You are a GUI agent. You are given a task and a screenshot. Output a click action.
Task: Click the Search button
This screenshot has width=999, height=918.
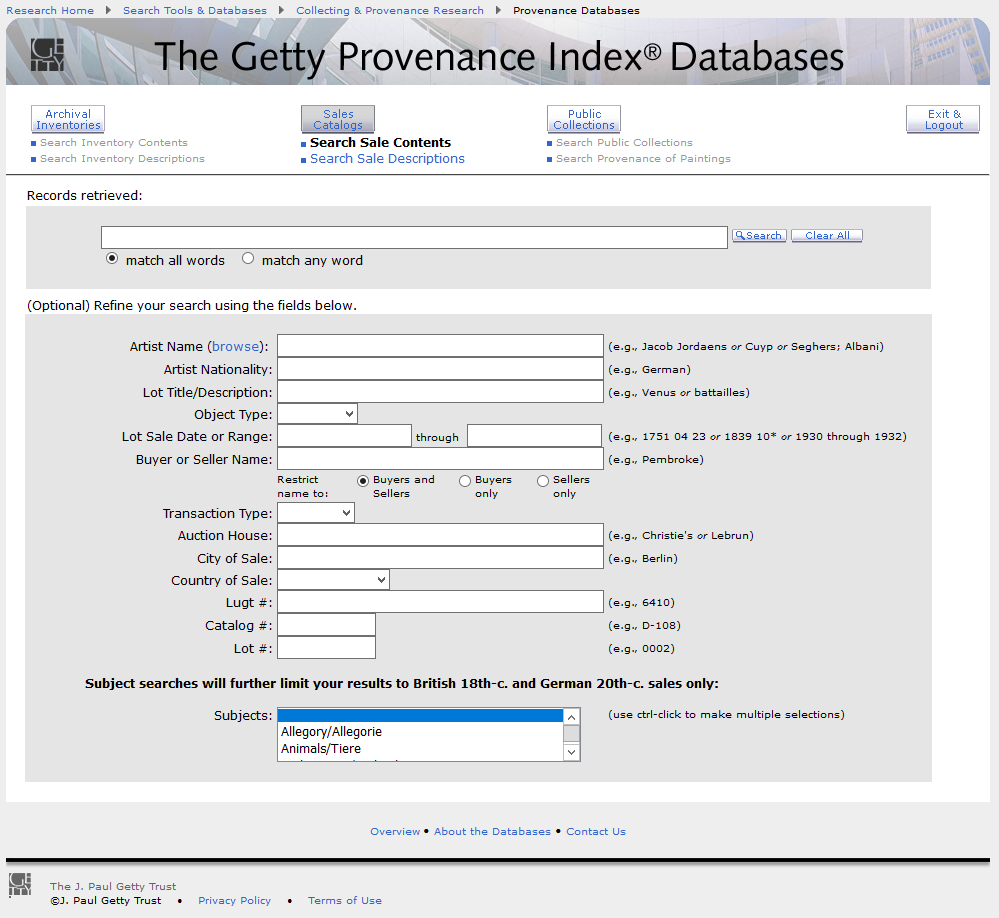click(x=759, y=236)
